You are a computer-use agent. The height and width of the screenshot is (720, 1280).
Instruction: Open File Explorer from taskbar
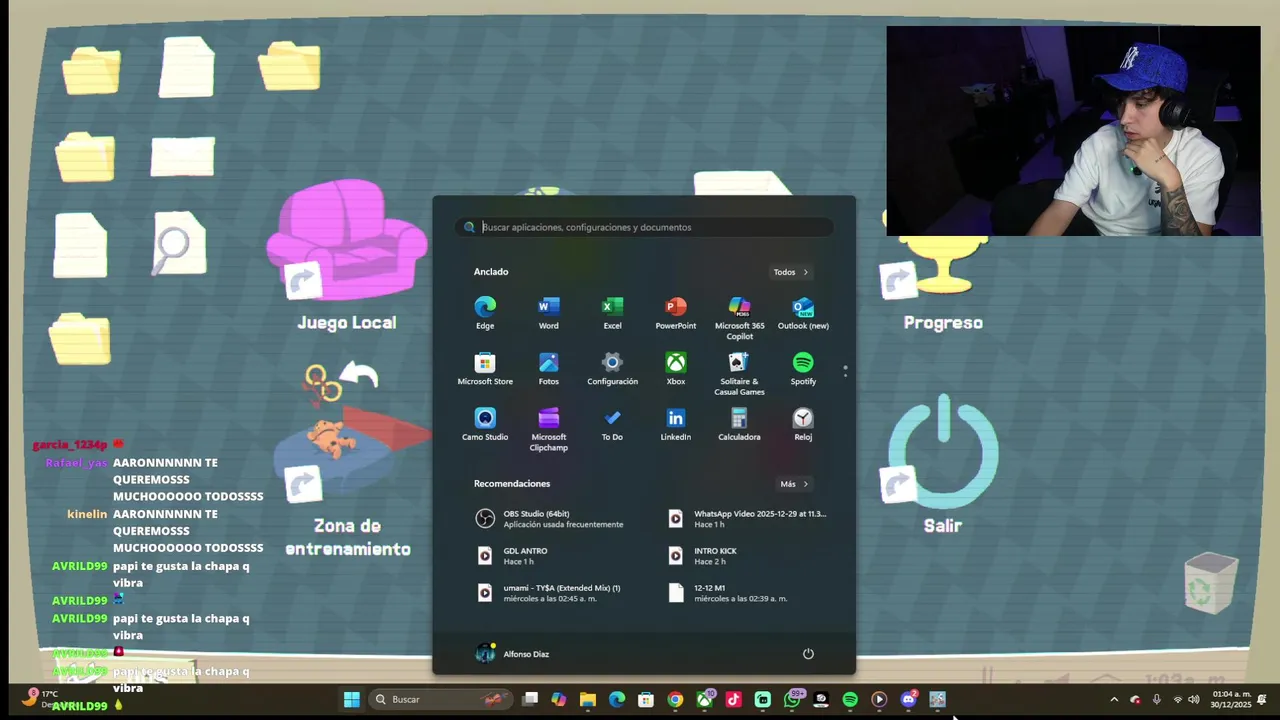click(x=588, y=700)
